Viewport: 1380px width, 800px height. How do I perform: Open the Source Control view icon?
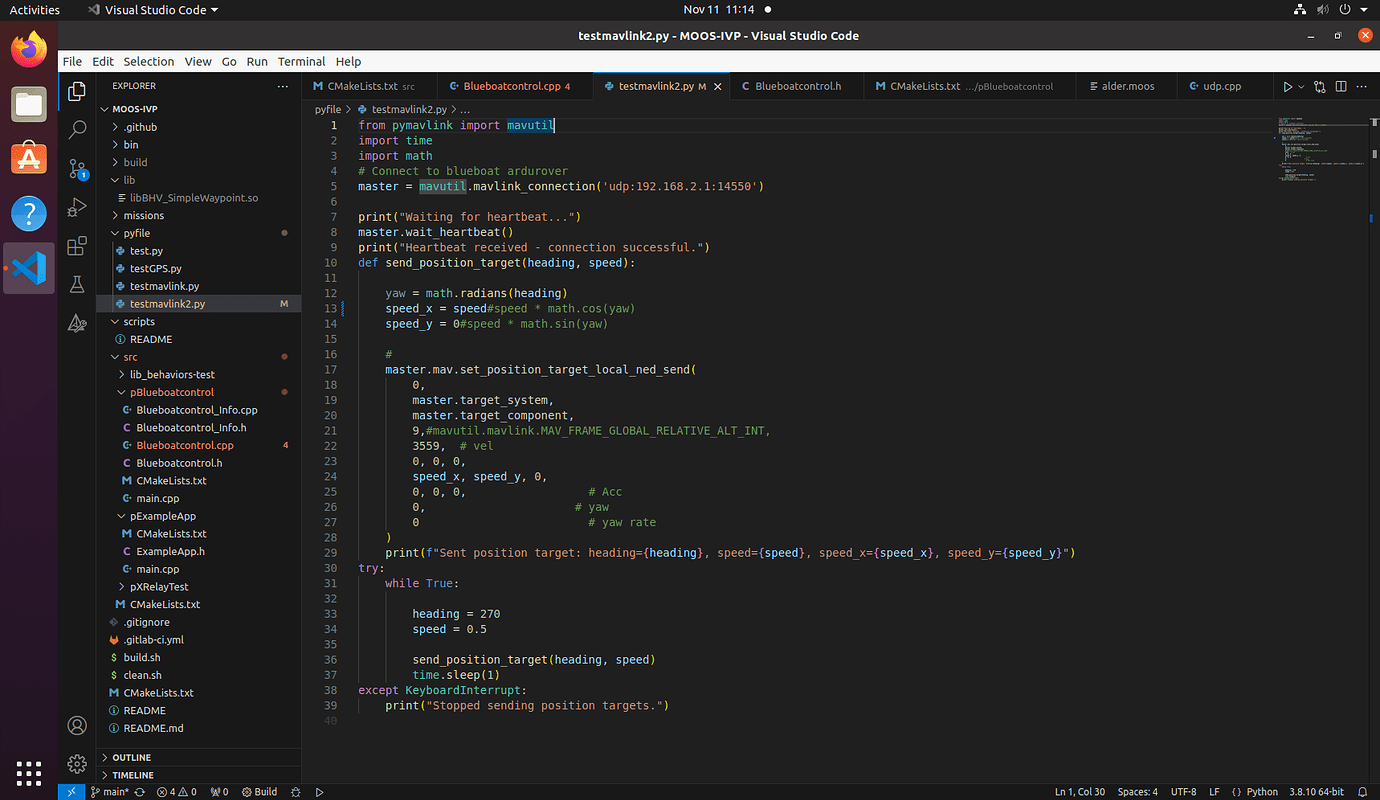point(77,169)
